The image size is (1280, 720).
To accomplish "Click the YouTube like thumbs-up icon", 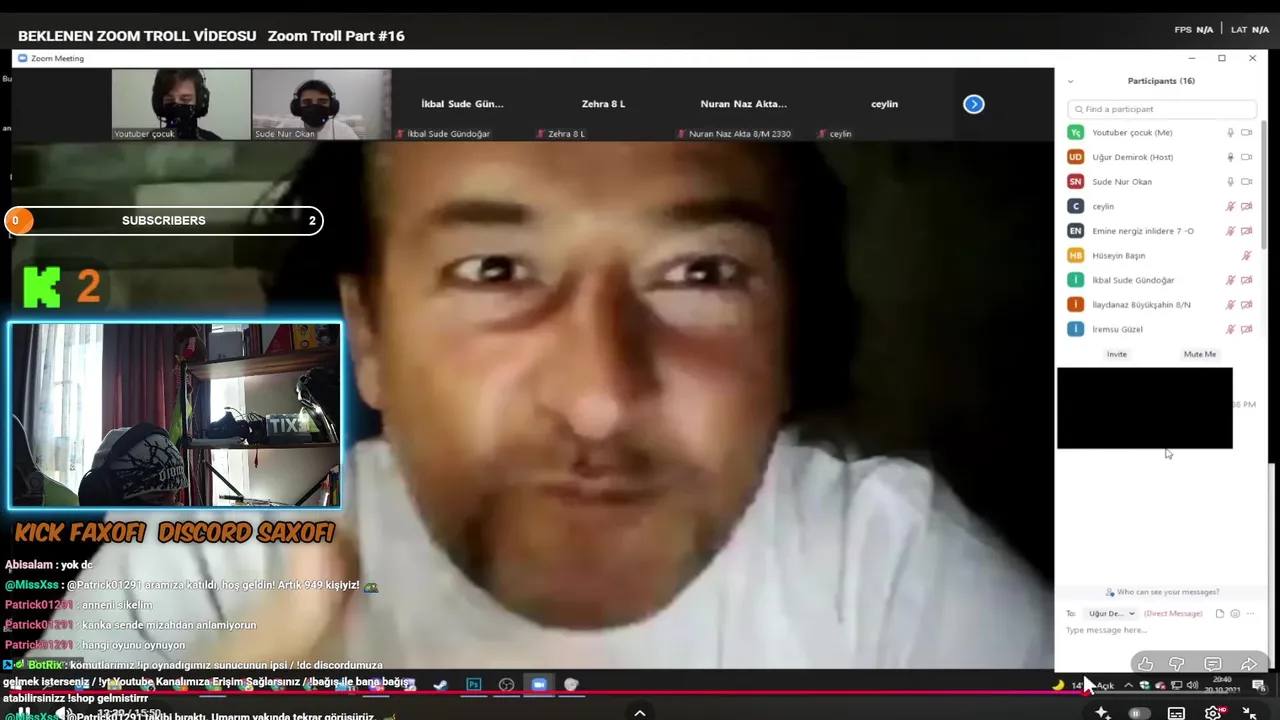I will pos(1146,664).
